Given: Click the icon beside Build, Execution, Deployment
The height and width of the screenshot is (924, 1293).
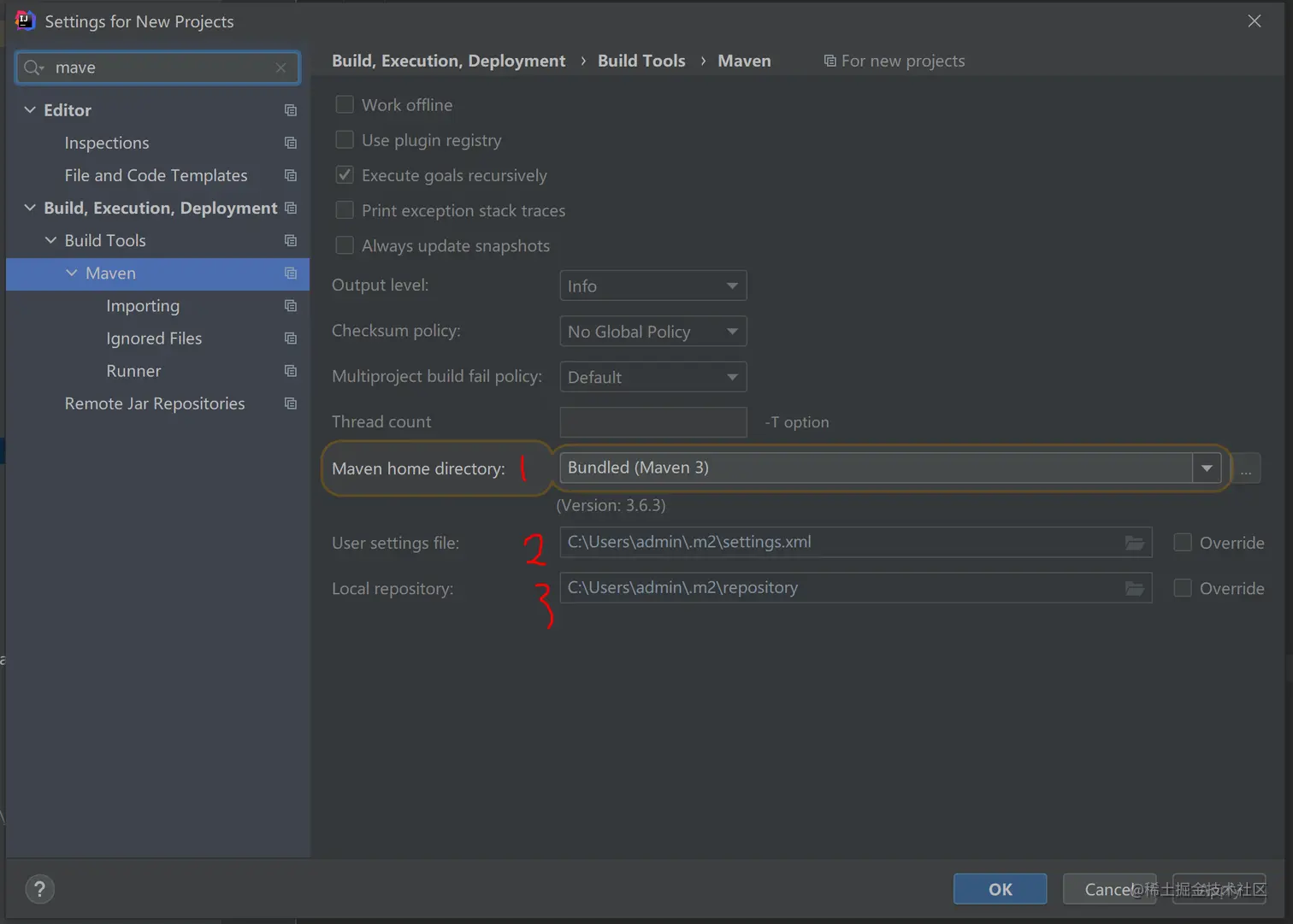Looking at the screenshot, I should click(x=291, y=208).
